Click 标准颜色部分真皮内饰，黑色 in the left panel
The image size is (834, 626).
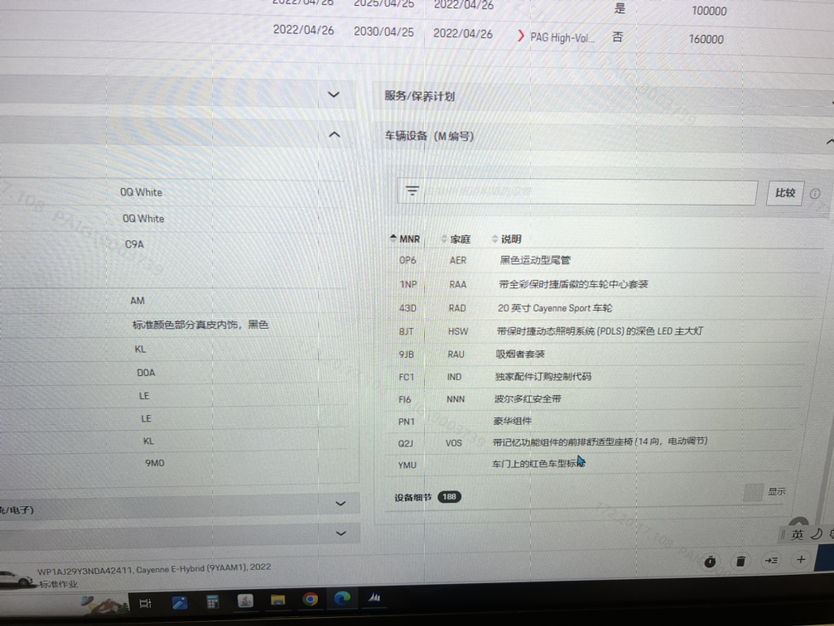(200, 324)
